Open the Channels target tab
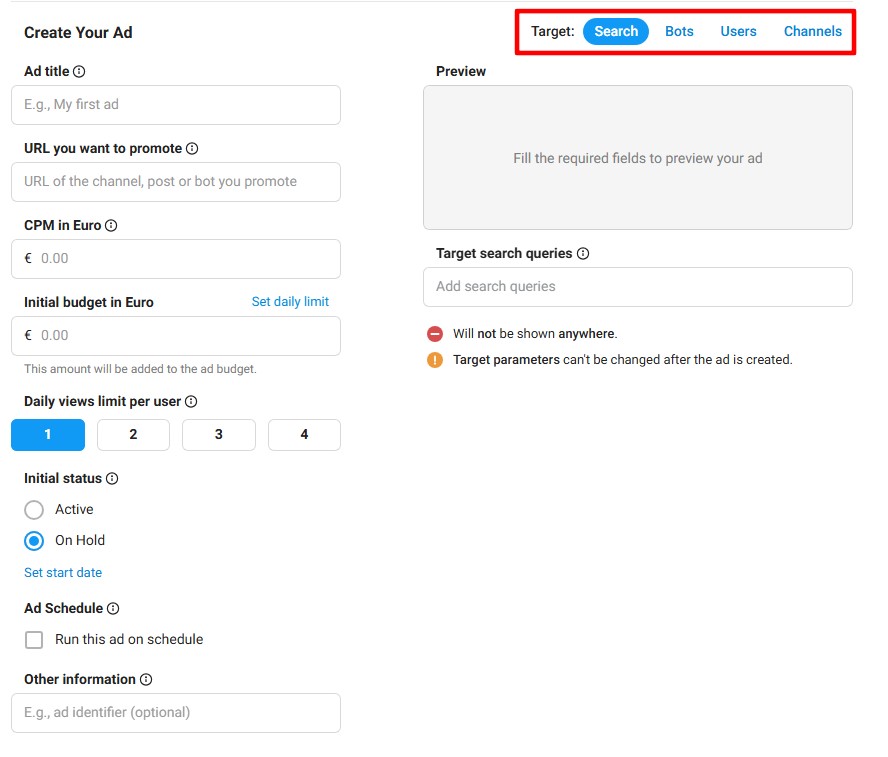The image size is (888, 757). coord(812,32)
